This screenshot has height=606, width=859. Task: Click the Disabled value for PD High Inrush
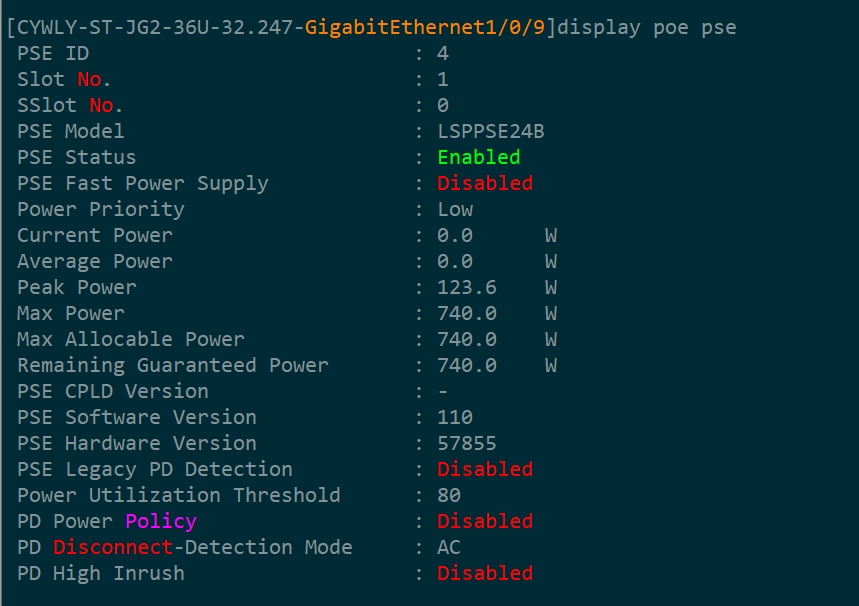click(485, 573)
